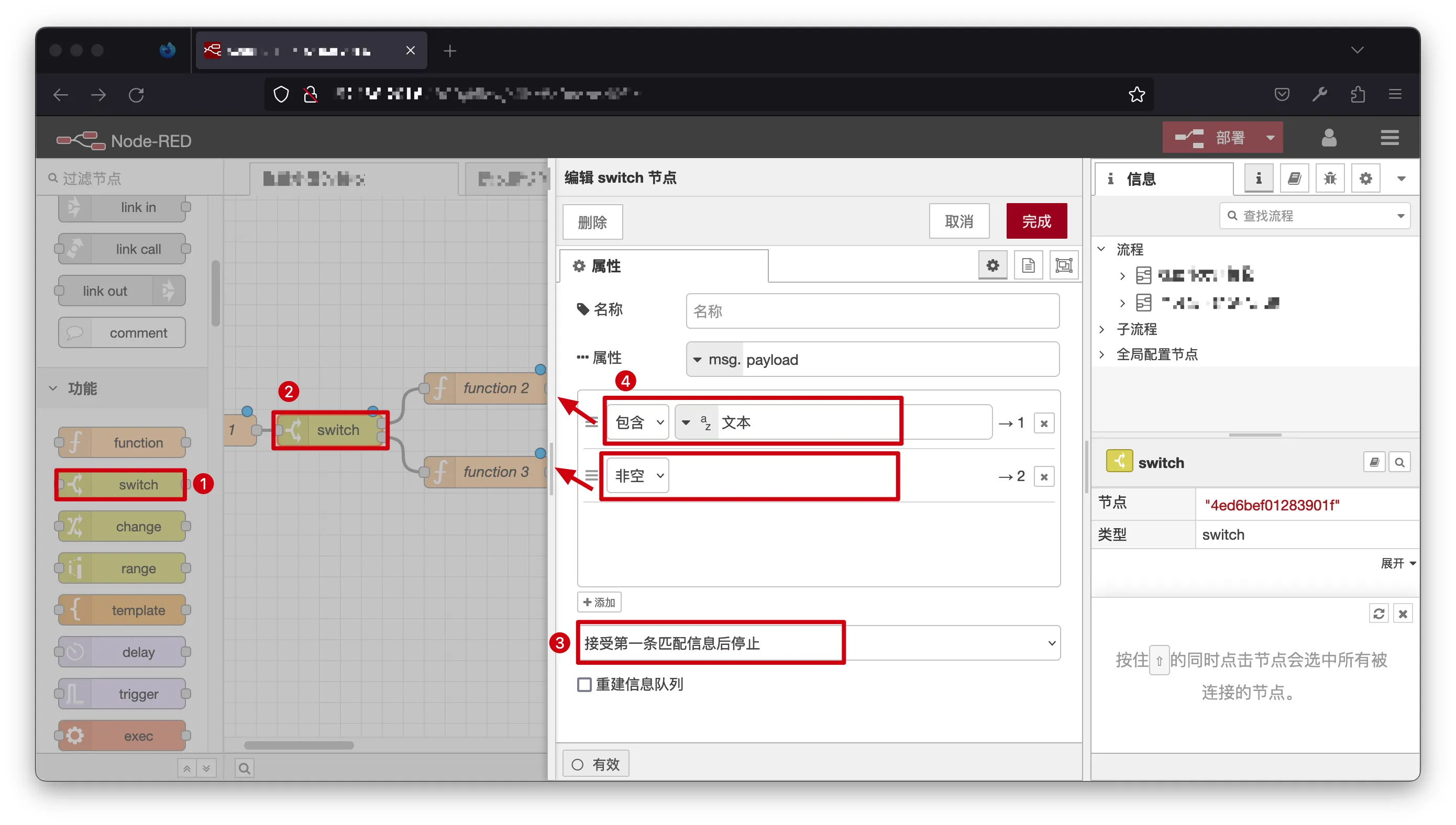
Task: Click the canvas horizontal scrollbar
Action: point(299,745)
